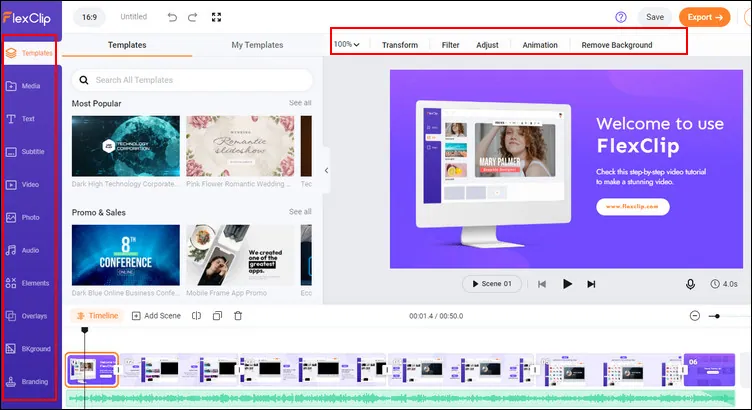Record voiceover with the microphone icon
Image resolution: width=752 pixels, height=410 pixels.
click(x=690, y=284)
